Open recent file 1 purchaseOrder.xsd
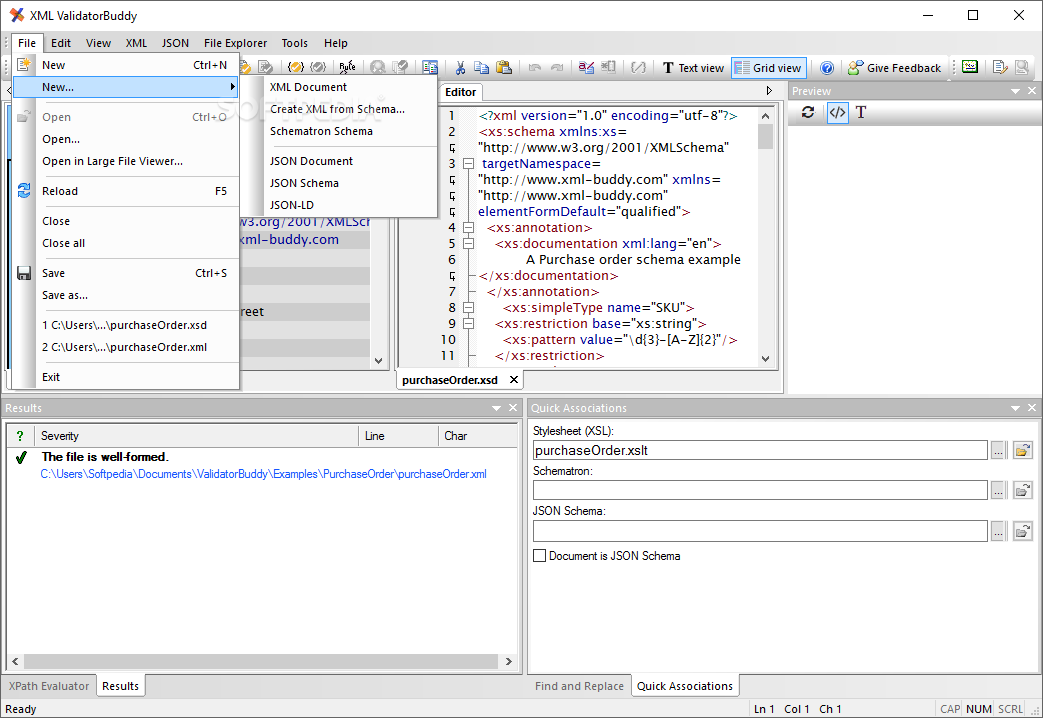This screenshot has height=718, width=1043. click(125, 325)
